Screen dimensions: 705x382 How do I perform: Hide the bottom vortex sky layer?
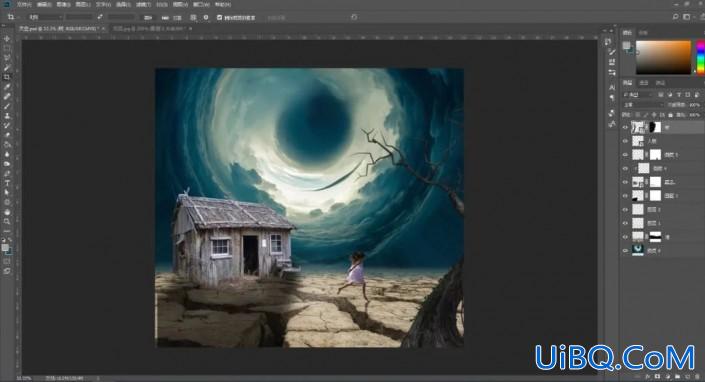pos(625,251)
